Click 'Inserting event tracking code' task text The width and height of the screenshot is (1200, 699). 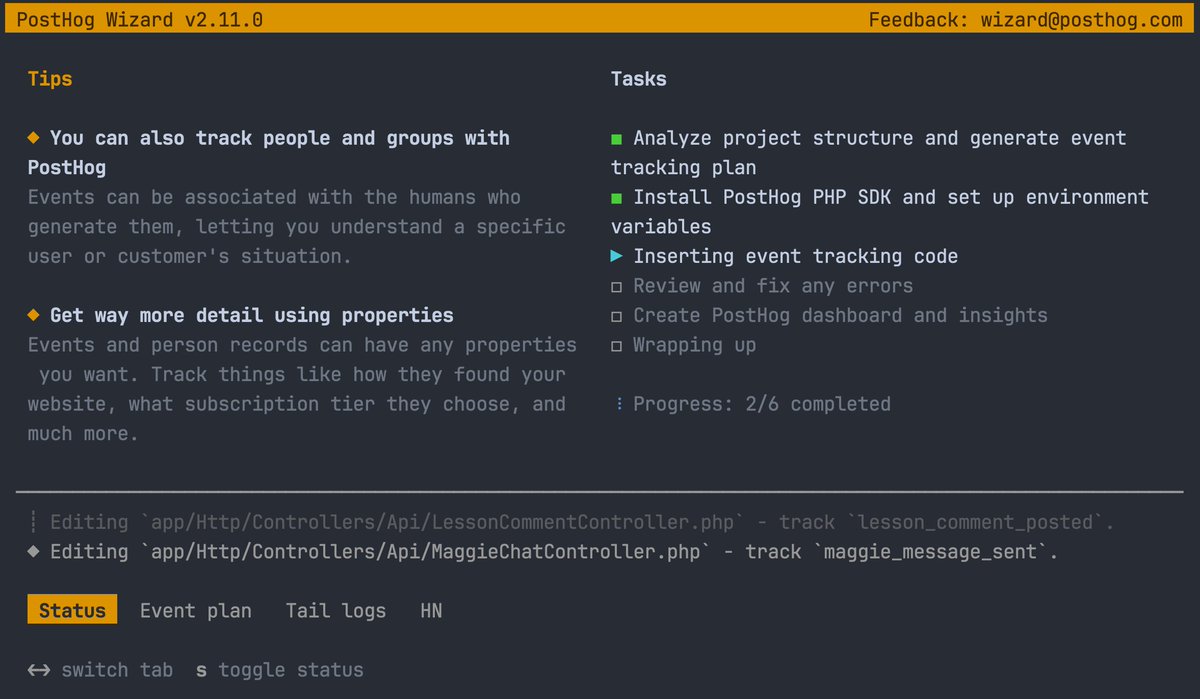tap(796, 256)
